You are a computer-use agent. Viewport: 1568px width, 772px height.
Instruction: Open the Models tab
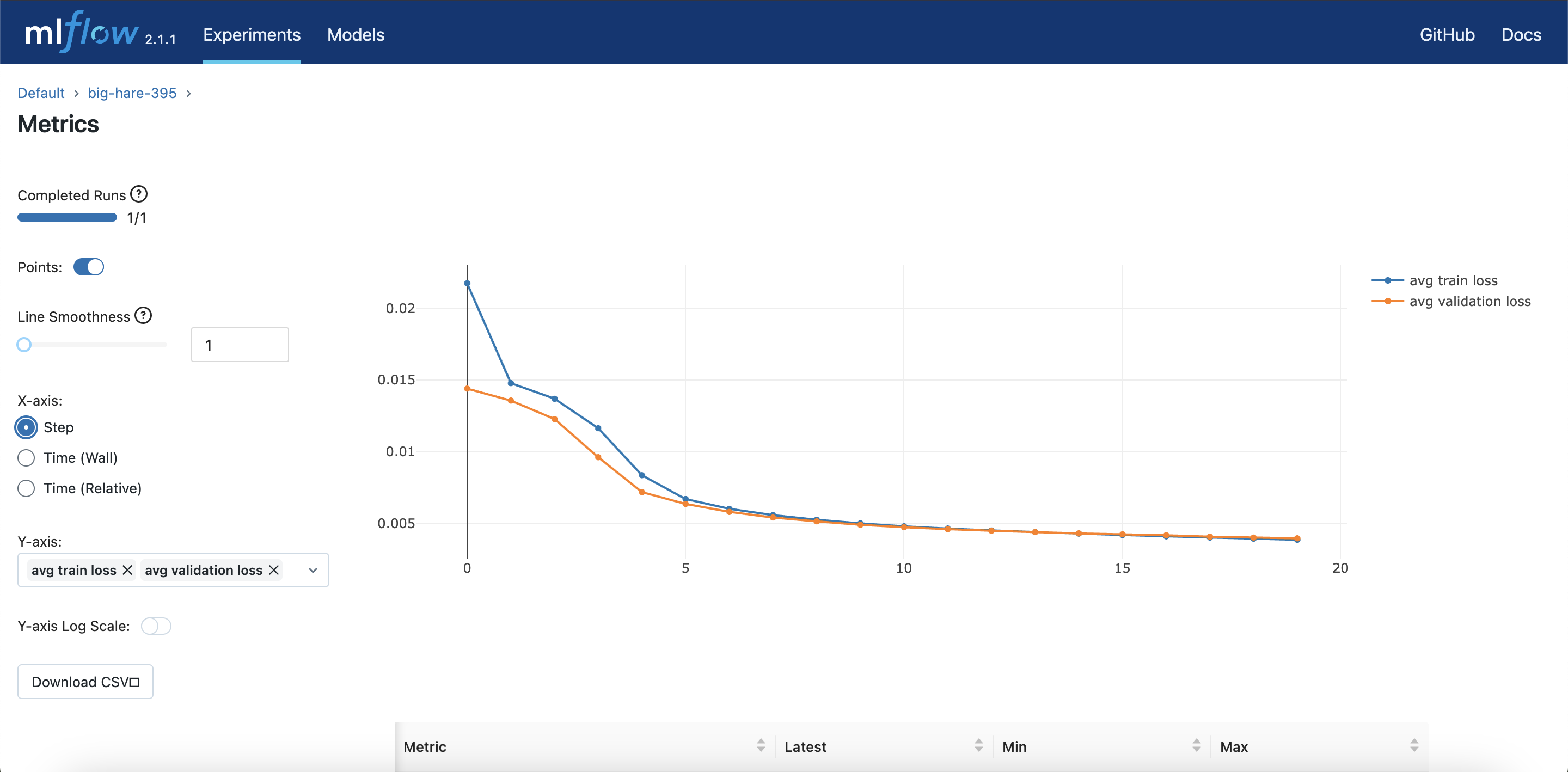tap(356, 35)
